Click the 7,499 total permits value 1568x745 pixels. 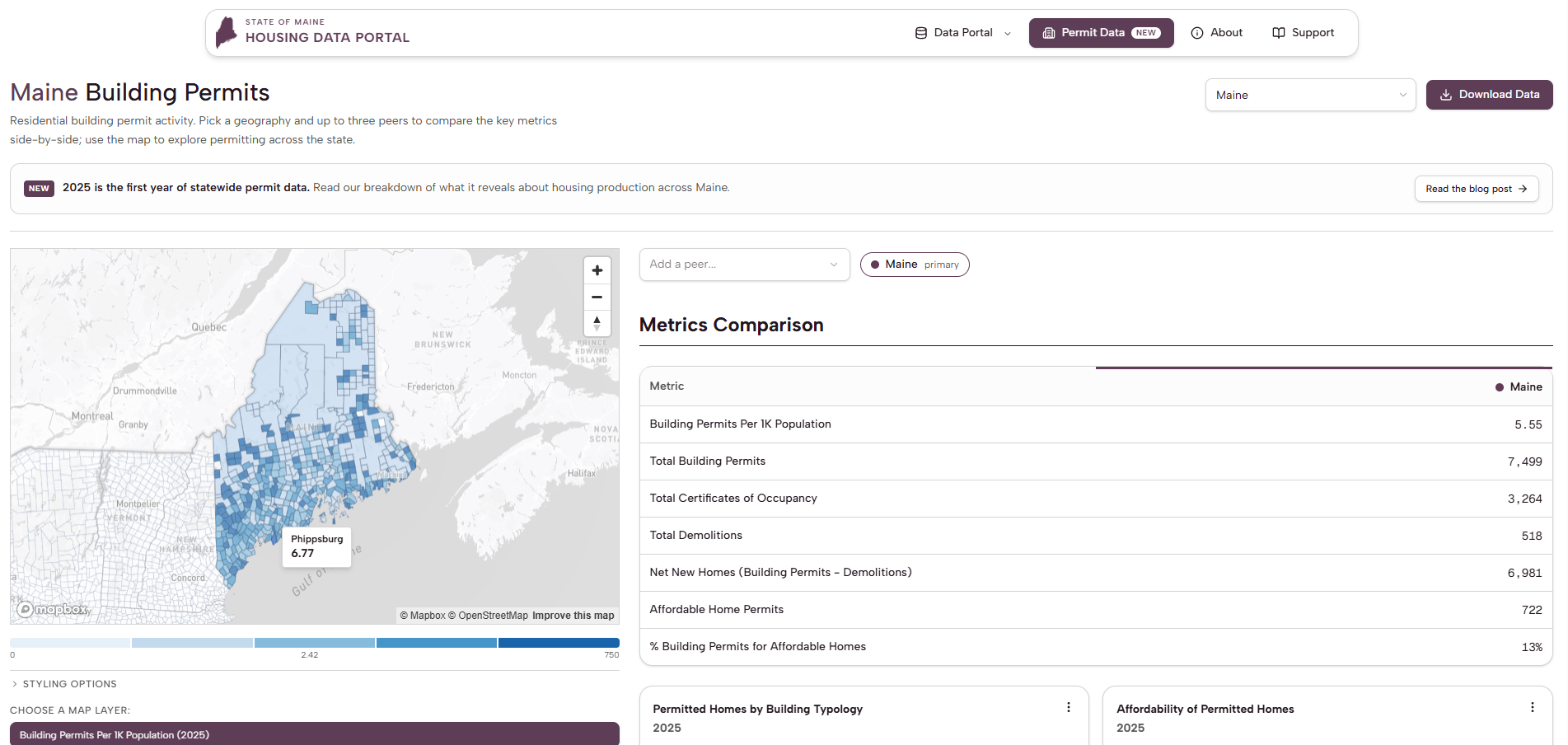tap(1524, 462)
